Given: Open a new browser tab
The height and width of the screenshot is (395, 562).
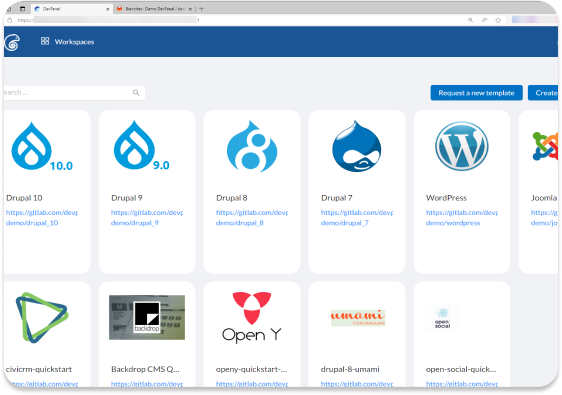Looking at the screenshot, I should click(201, 9).
